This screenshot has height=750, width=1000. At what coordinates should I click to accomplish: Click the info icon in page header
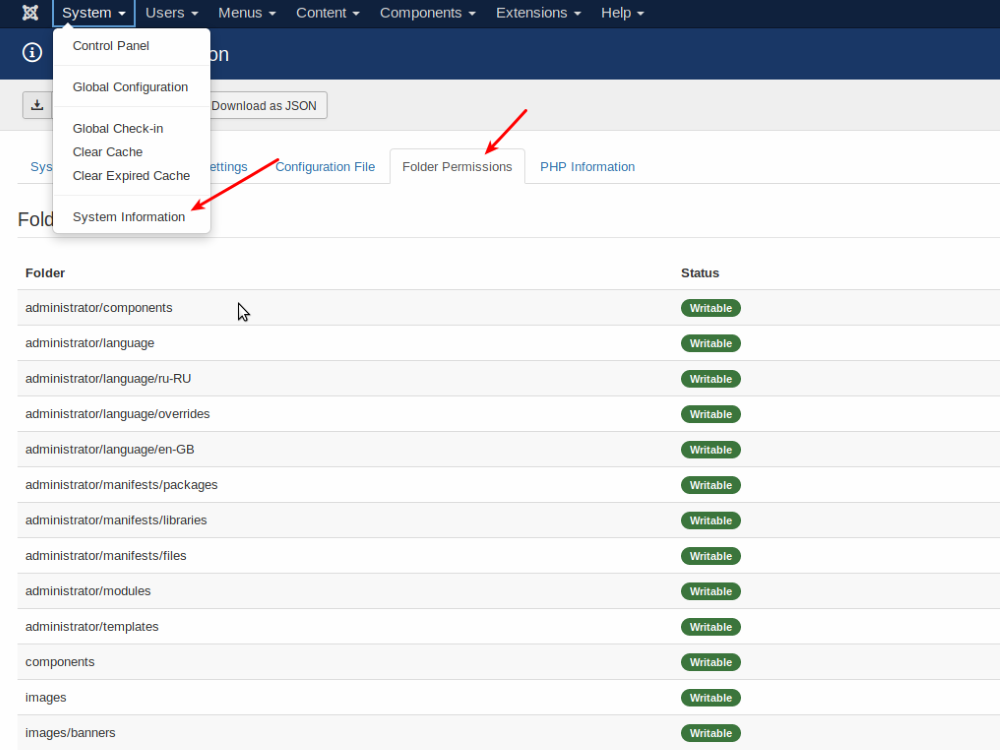click(32, 53)
